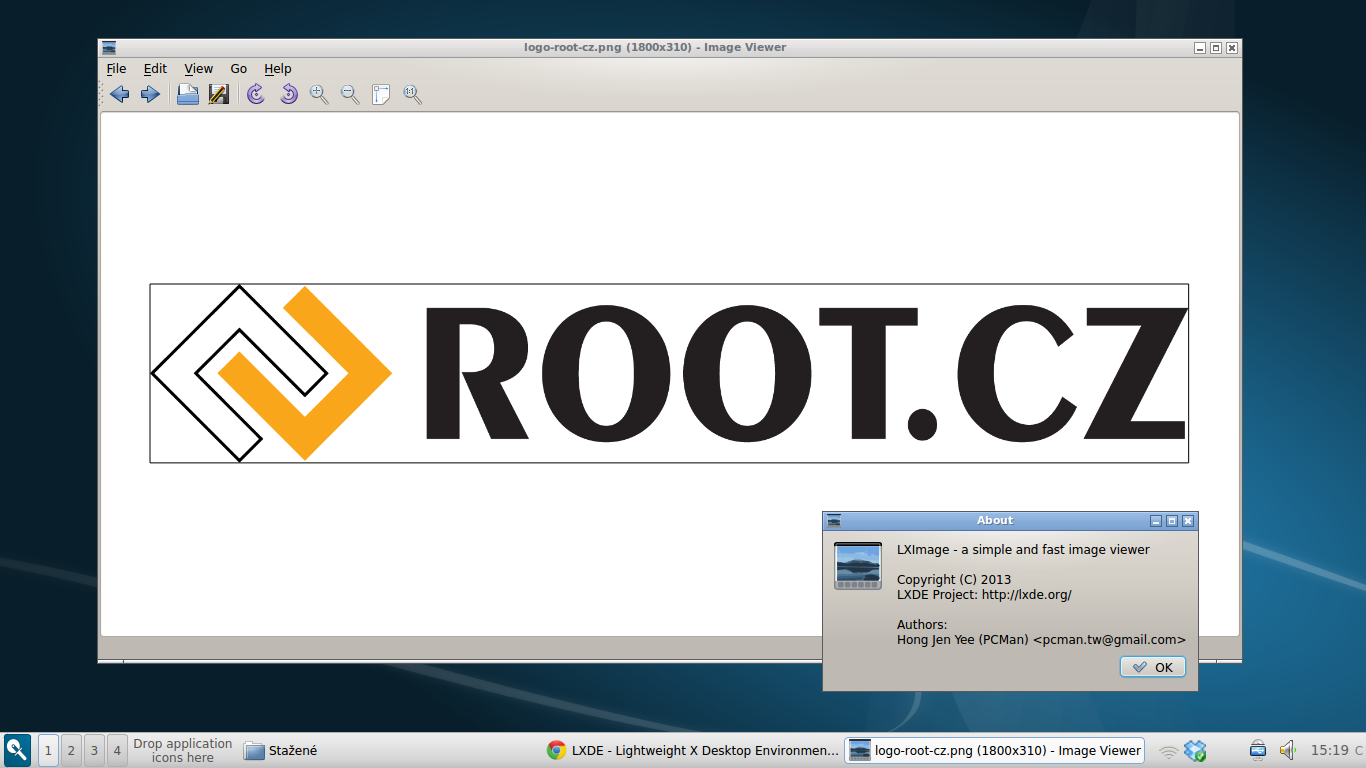Go back to the previous image
The height and width of the screenshot is (768, 1366).
(120, 93)
